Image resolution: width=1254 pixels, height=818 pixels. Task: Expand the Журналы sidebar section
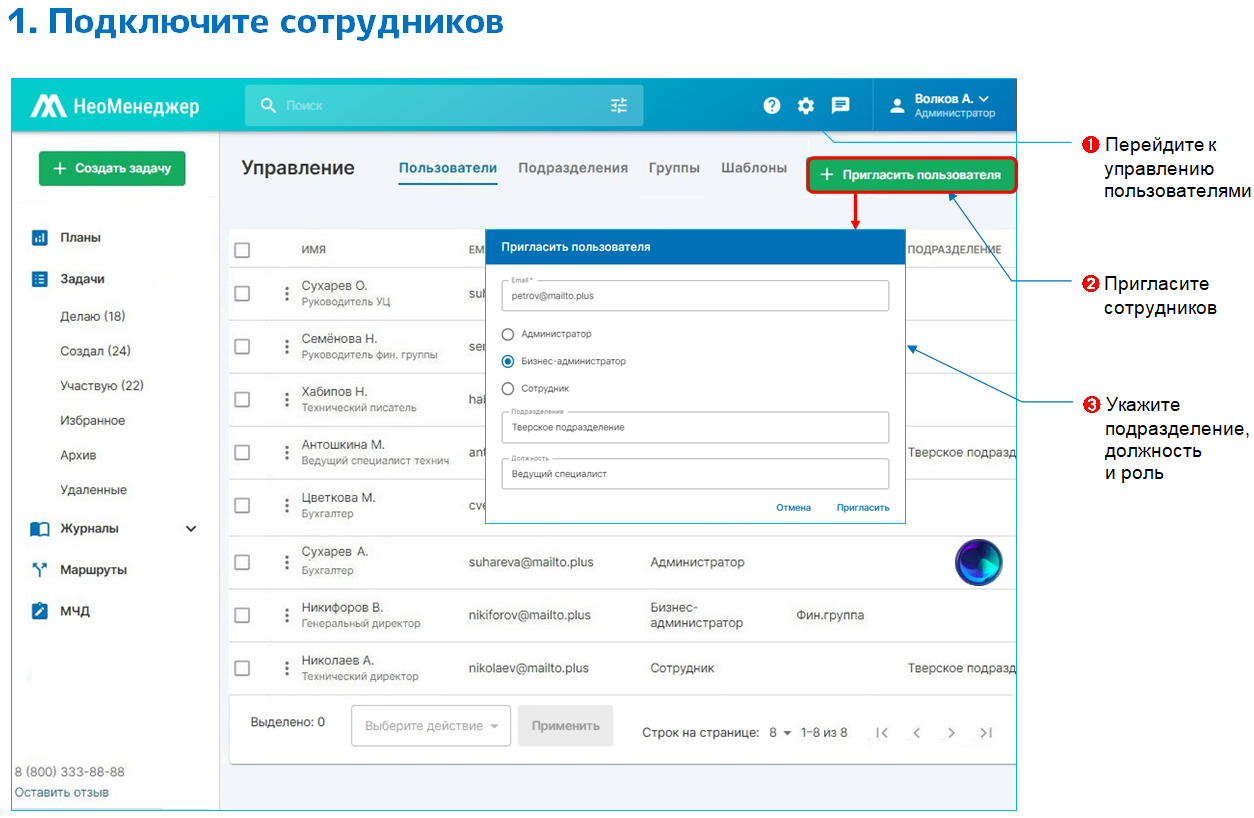pos(191,529)
